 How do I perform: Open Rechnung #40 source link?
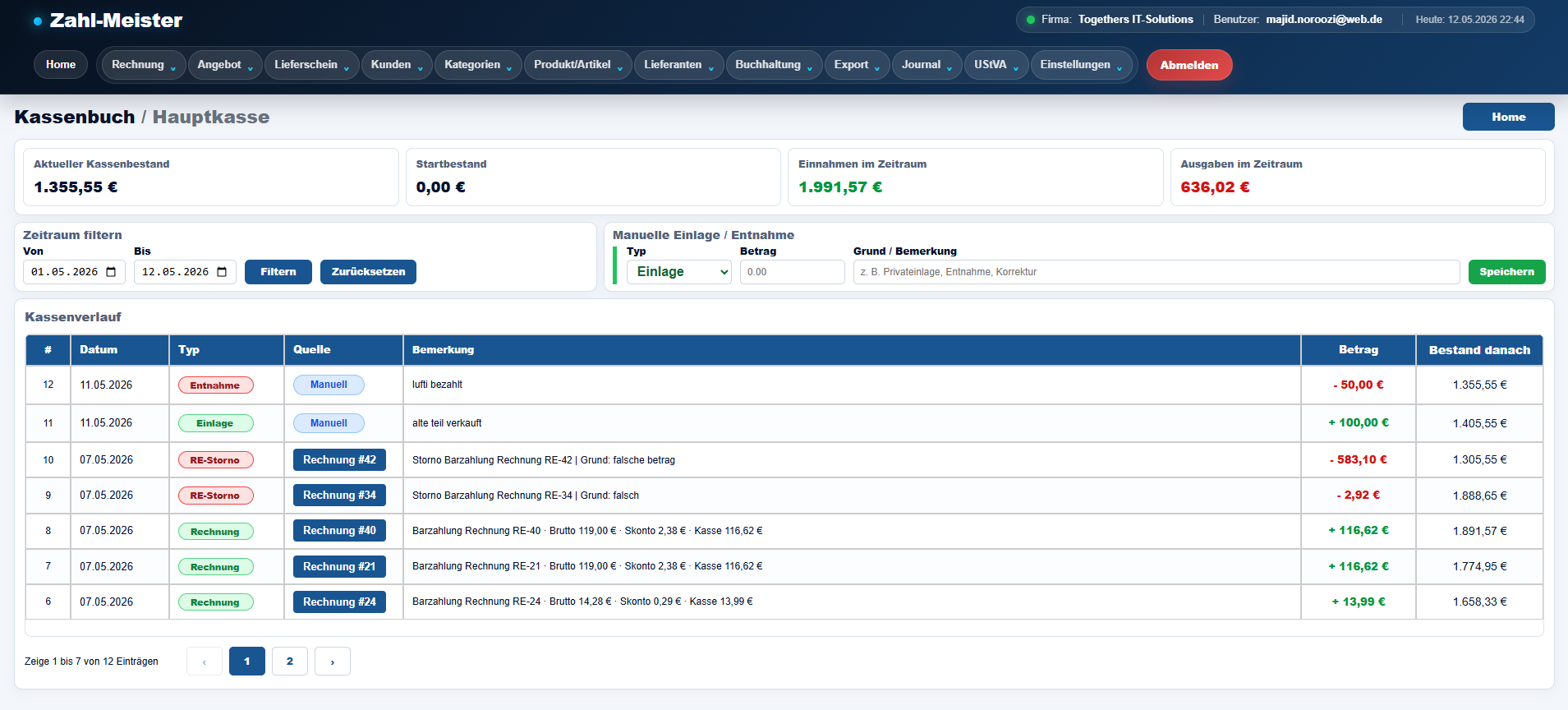(339, 531)
